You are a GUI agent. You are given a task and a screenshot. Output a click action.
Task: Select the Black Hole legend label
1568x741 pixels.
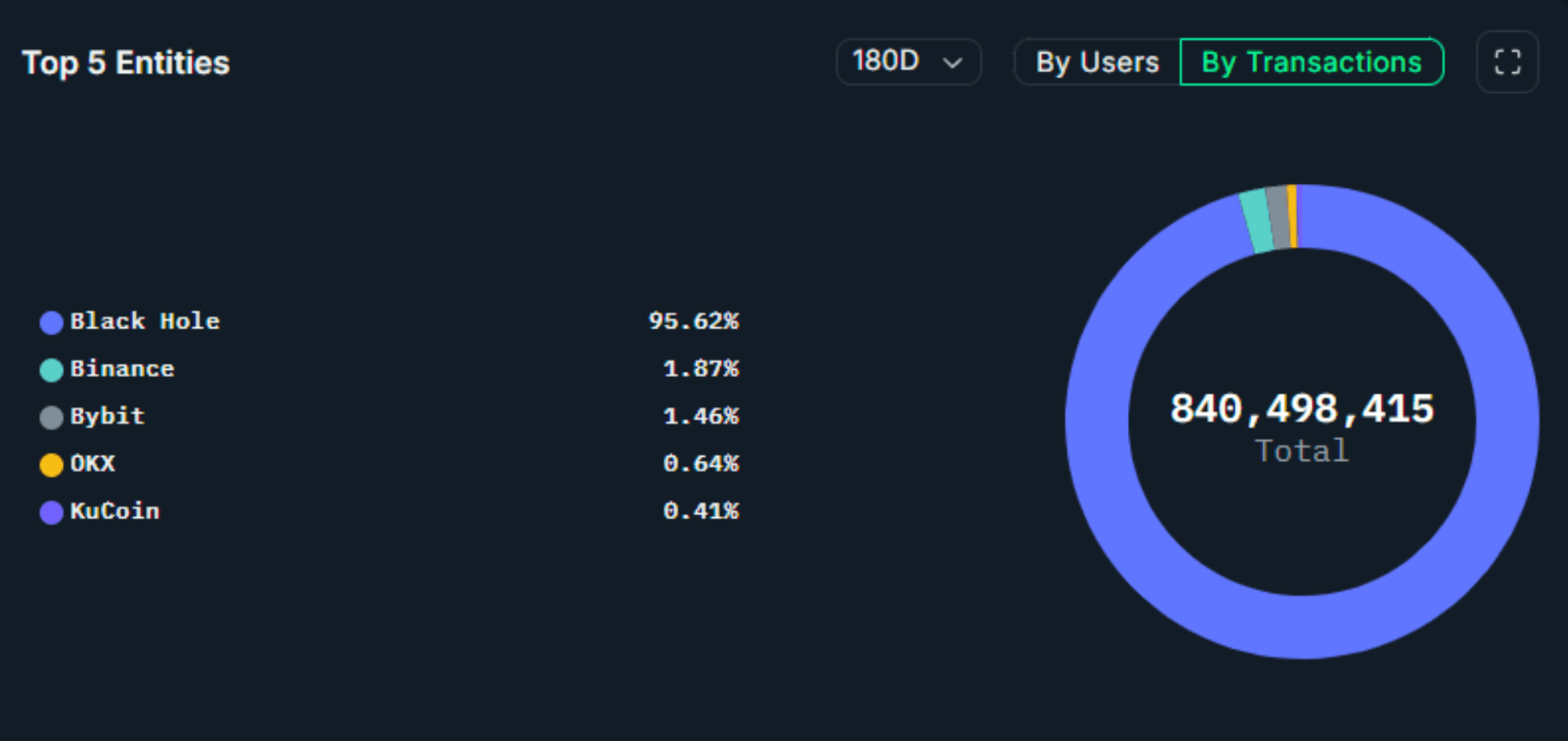(145, 322)
